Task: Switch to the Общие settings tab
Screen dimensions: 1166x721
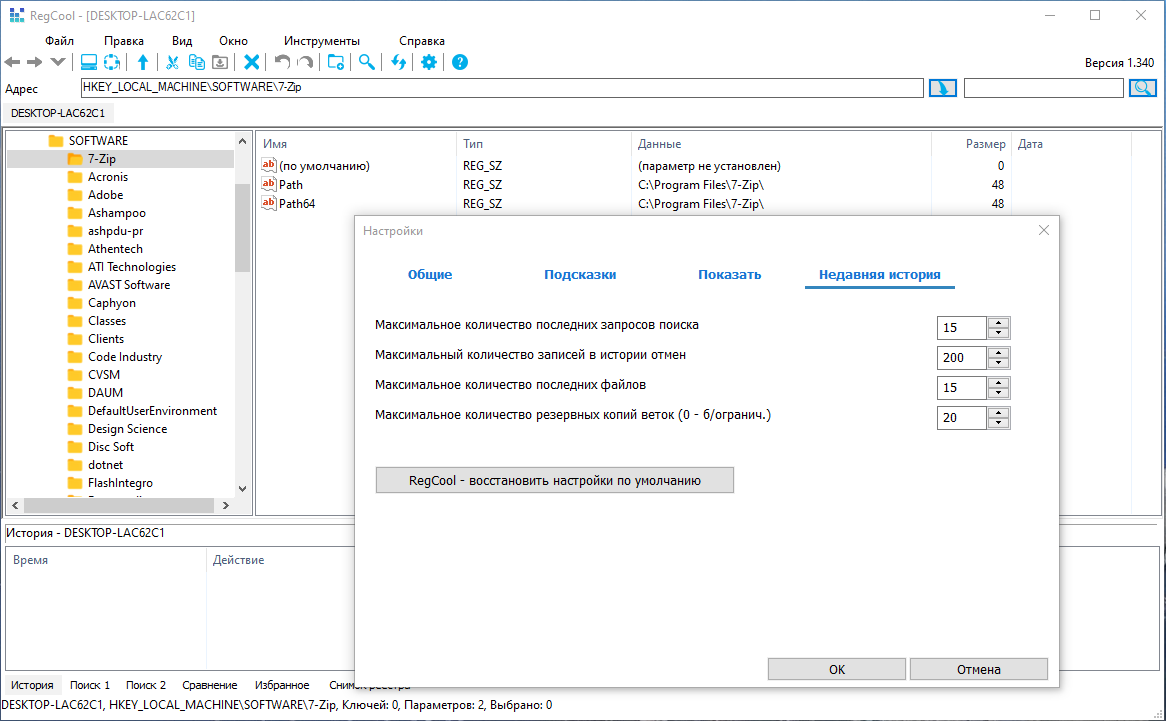Action: click(x=430, y=274)
